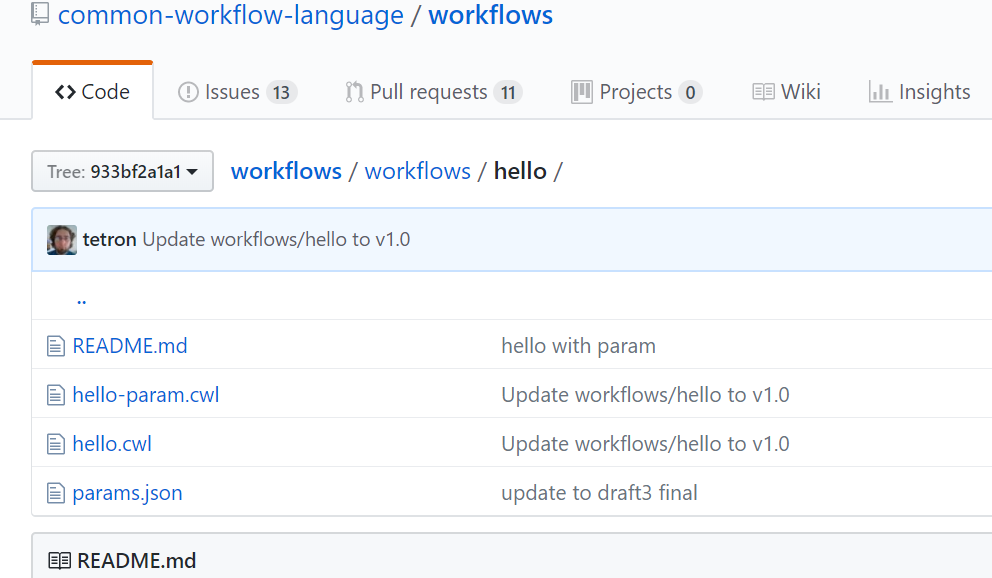Open the hello-param.cwl file

[146, 395]
